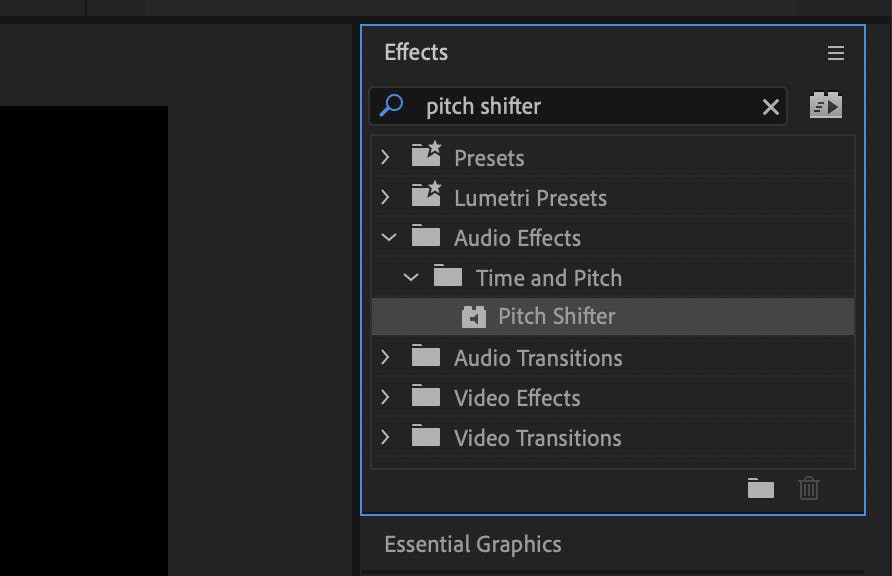The height and width of the screenshot is (576, 892).
Task: Expand the Lumetri Presets folder
Action: click(x=385, y=197)
